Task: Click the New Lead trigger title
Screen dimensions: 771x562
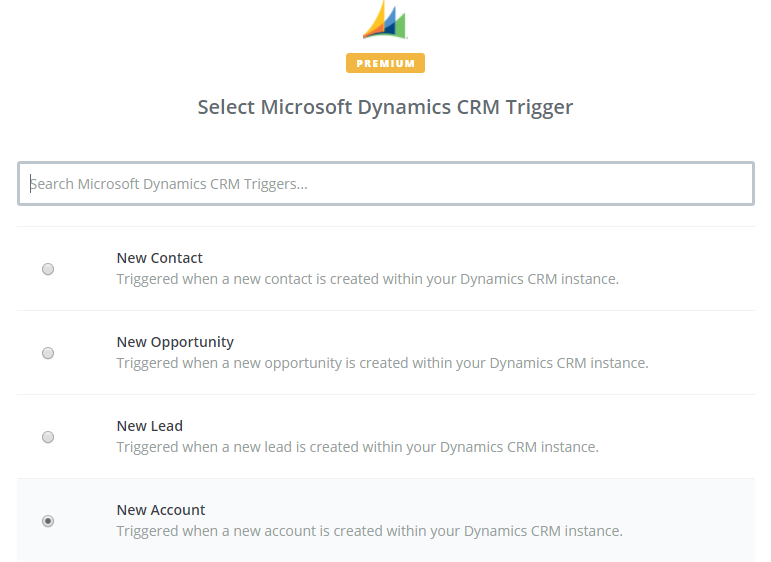Action: [x=149, y=426]
